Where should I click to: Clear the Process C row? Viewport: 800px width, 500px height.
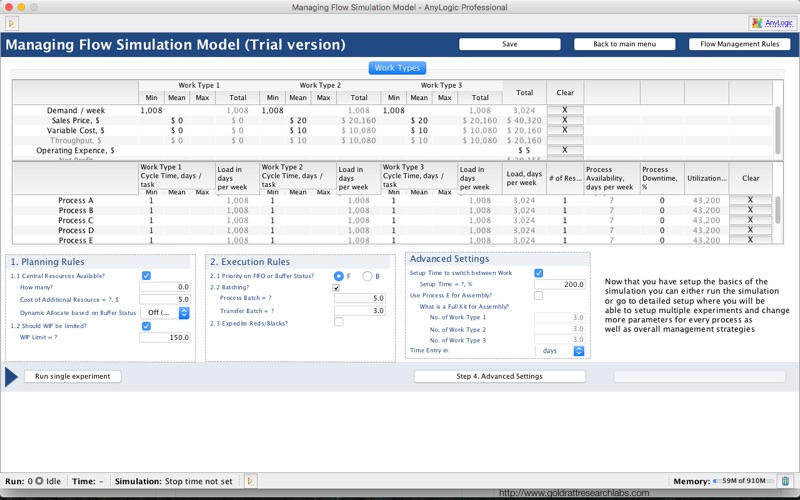click(x=750, y=220)
